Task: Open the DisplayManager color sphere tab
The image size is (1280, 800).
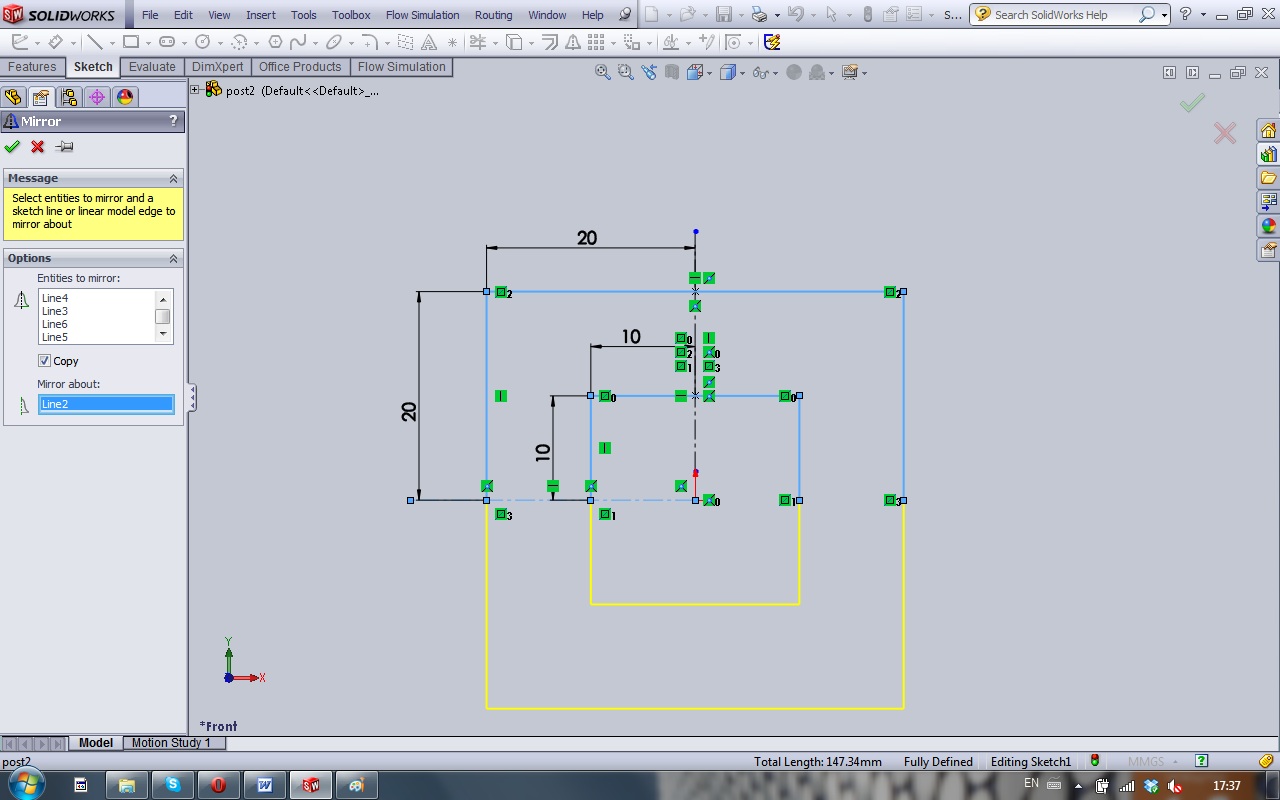Action: click(x=125, y=97)
